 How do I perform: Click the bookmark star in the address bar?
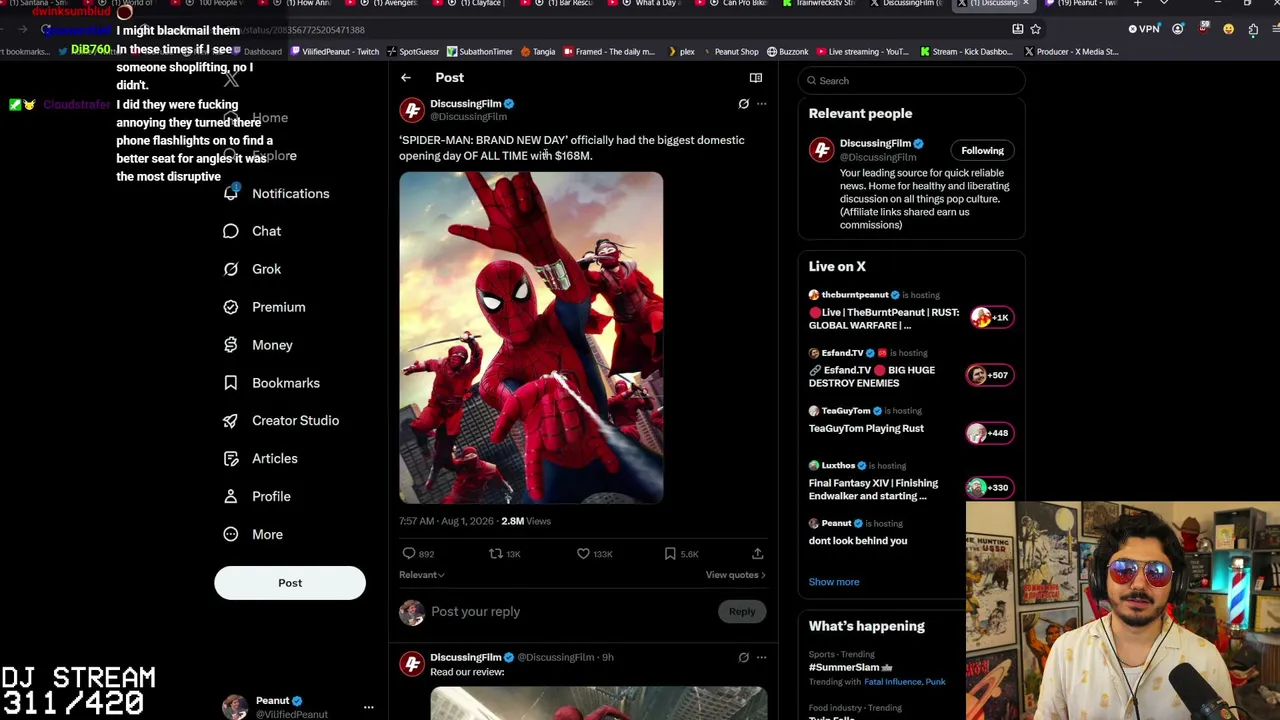click(x=1036, y=30)
